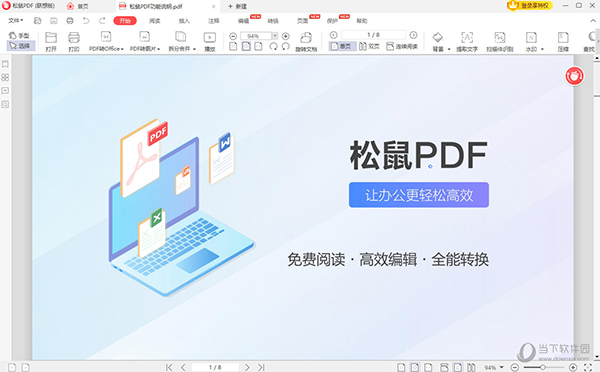Zoom in with toolbar plus icon
Viewport: 600px width, 372px height.
[285, 36]
